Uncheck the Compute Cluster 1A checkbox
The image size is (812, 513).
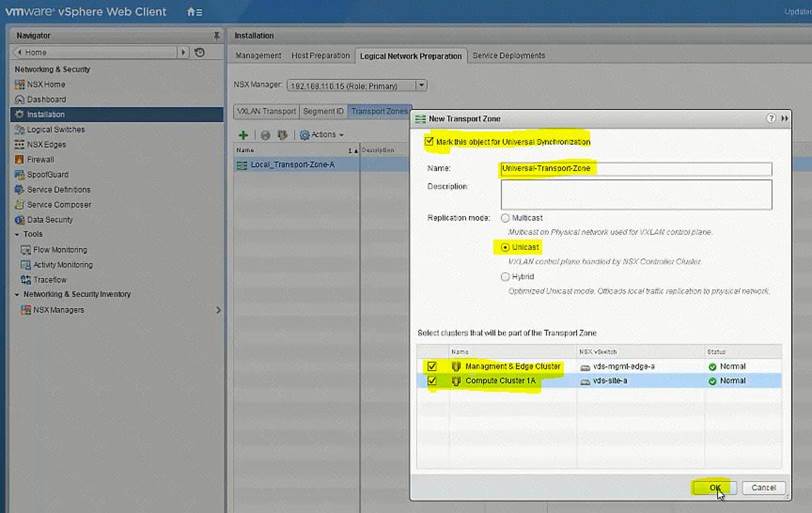pyautogui.click(x=431, y=381)
